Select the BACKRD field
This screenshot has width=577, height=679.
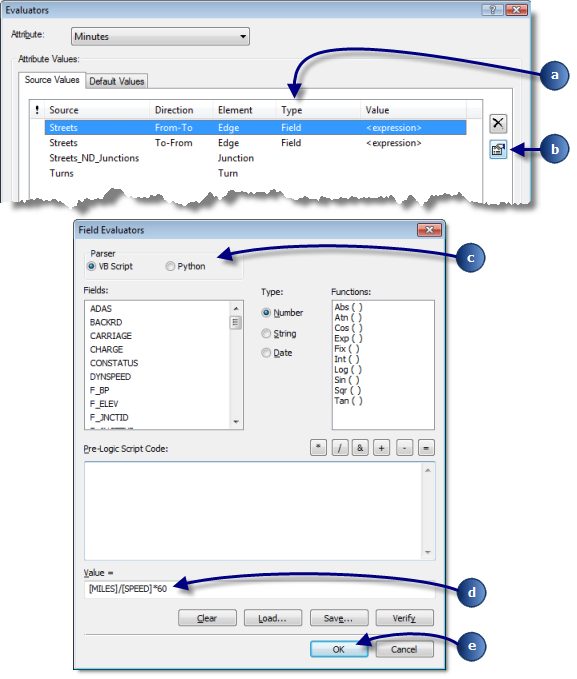(106, 323)
